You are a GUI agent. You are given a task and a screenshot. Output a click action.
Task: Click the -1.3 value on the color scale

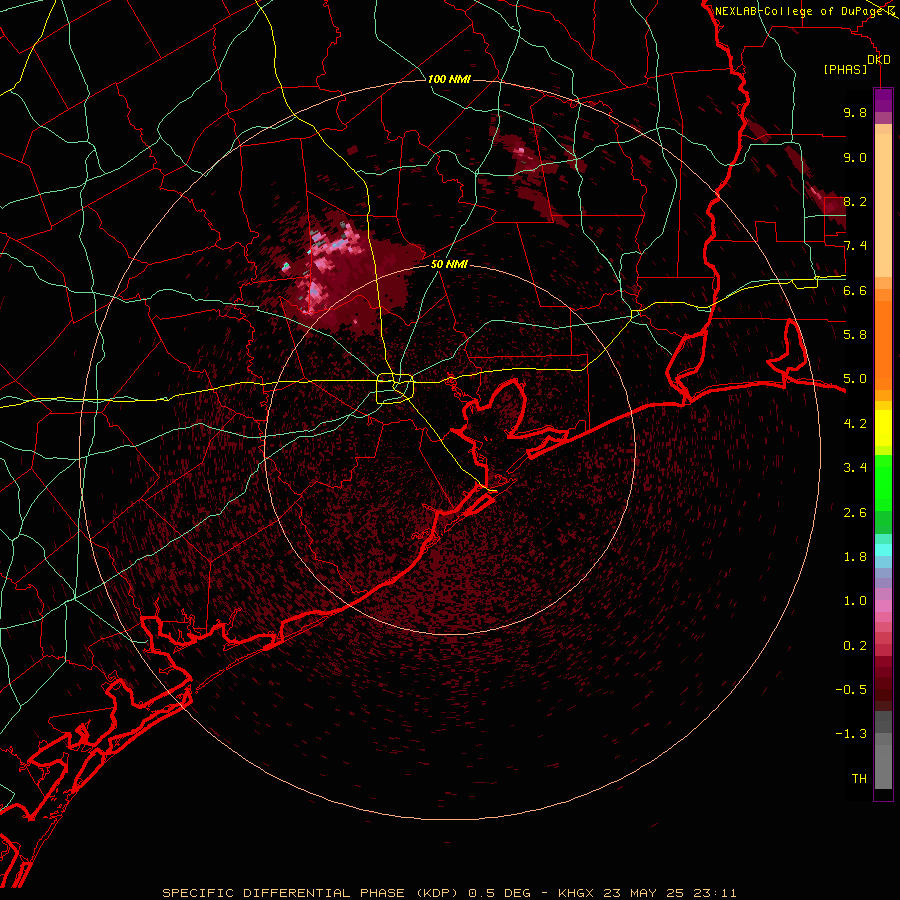[x=851, y=734]
